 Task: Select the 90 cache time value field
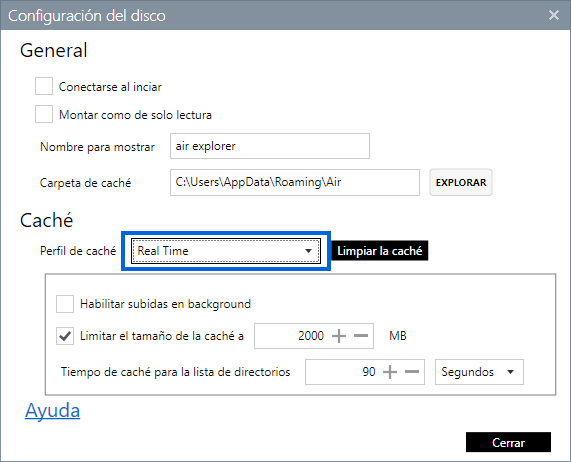click(342, 372)
